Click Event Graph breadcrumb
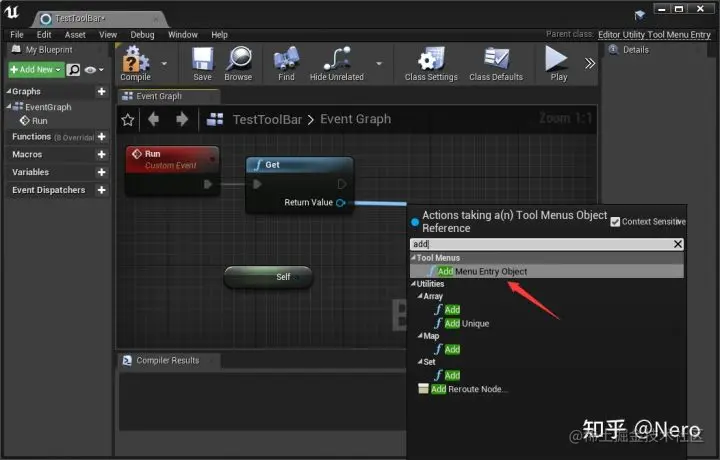The image size is (720, 460). [x=355, y=119]
